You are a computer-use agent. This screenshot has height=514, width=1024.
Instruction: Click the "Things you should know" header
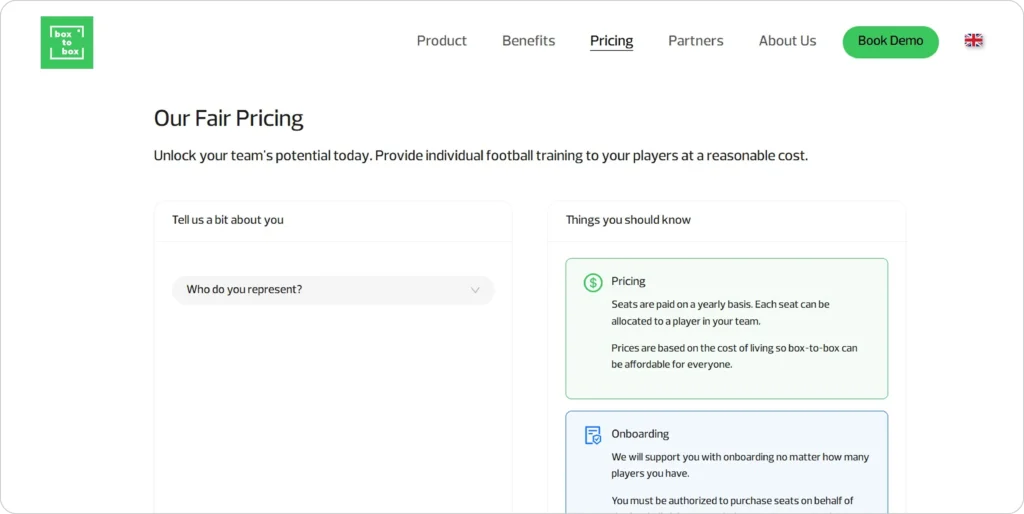pyautogui.click(x=627, y=220)
